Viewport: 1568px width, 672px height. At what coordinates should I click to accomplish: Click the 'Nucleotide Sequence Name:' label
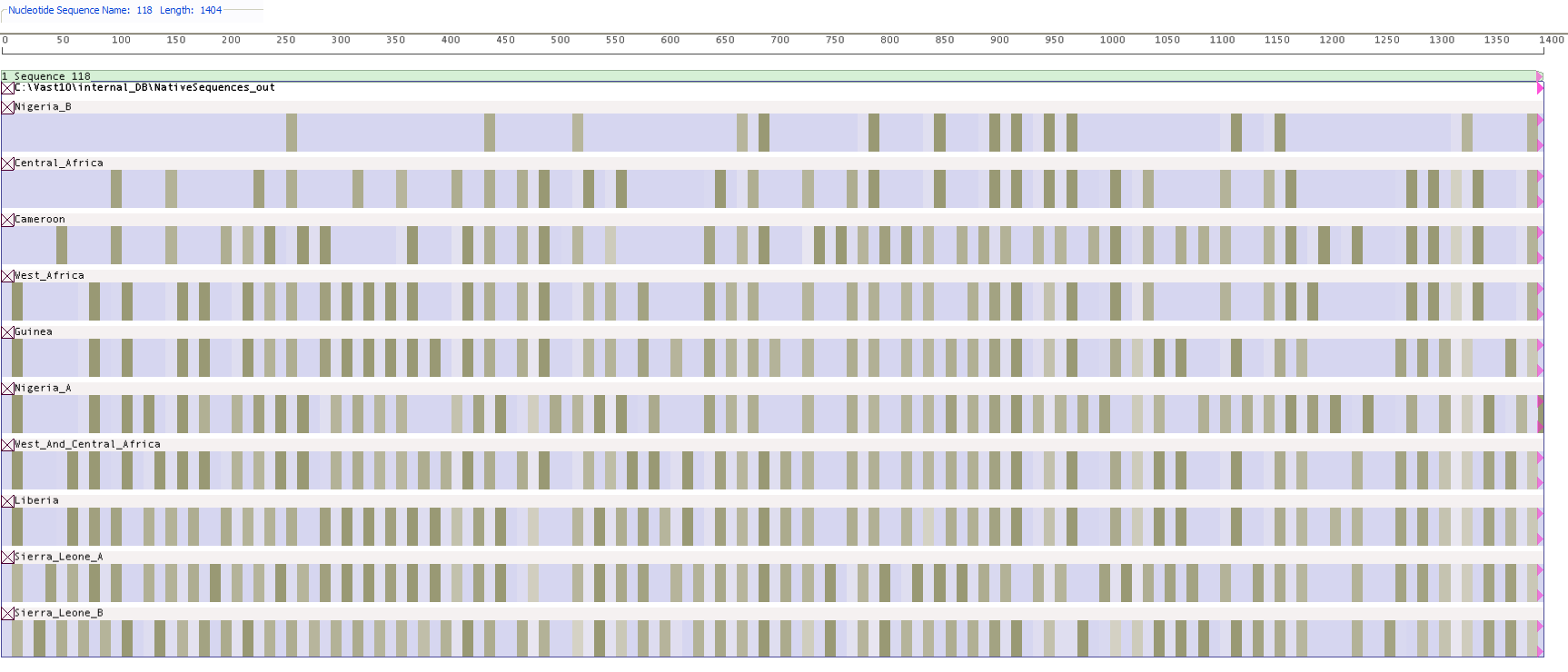pos(69,10)
